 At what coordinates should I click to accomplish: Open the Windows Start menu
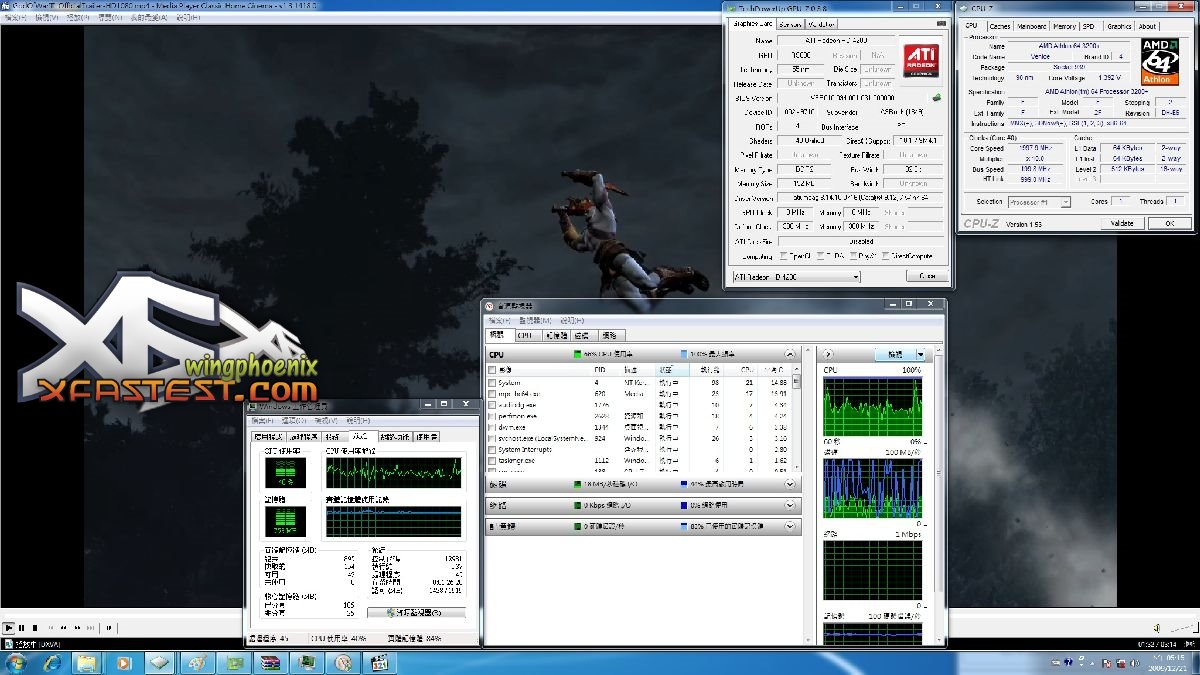(17, 663)
